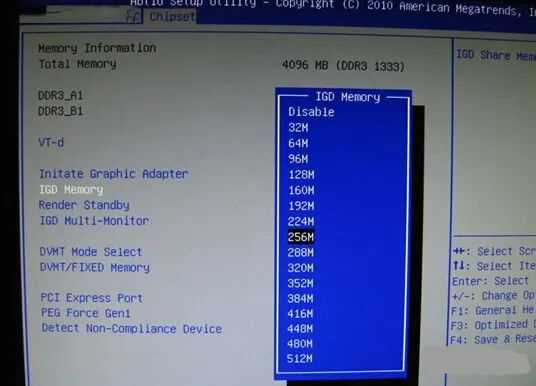
Task: Open the PCI Express Port setting
Action: 92,298
